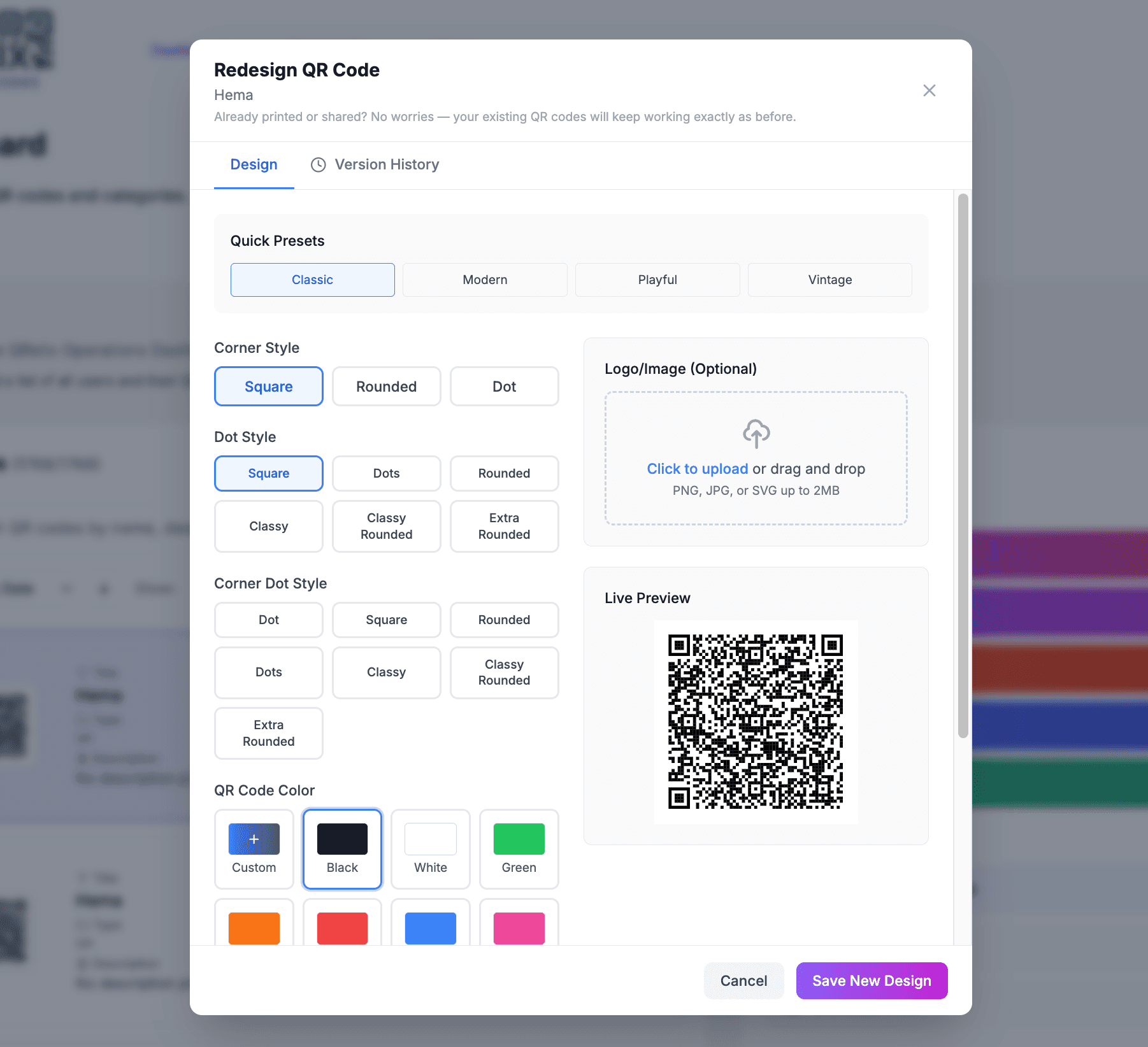Click the cloud upload icon
This screenshot has height=1047, width=1148.
click(x=756, y=434)
